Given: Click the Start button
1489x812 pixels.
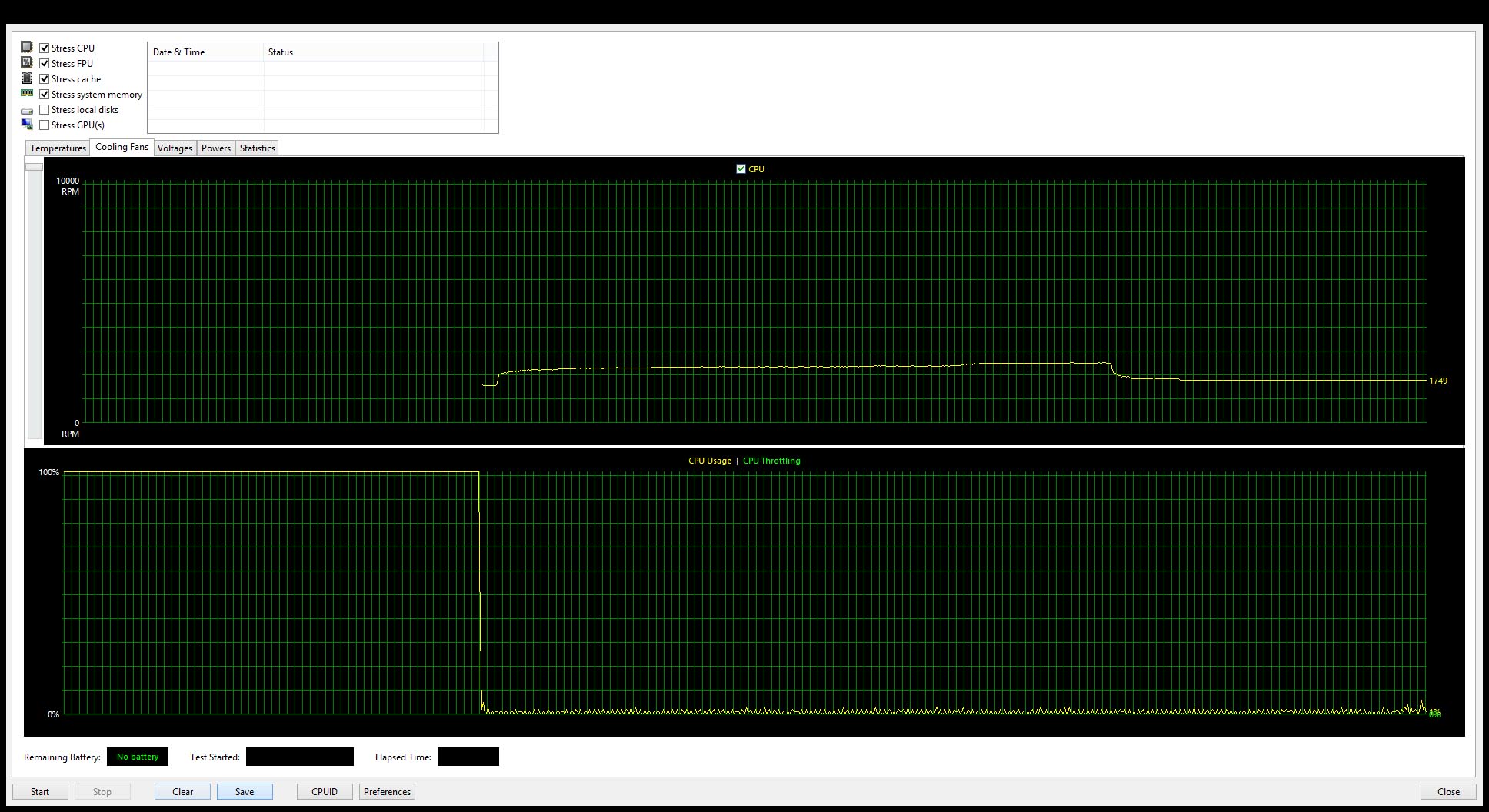Looking at the screenshot, I should click(x=40, y=791).
